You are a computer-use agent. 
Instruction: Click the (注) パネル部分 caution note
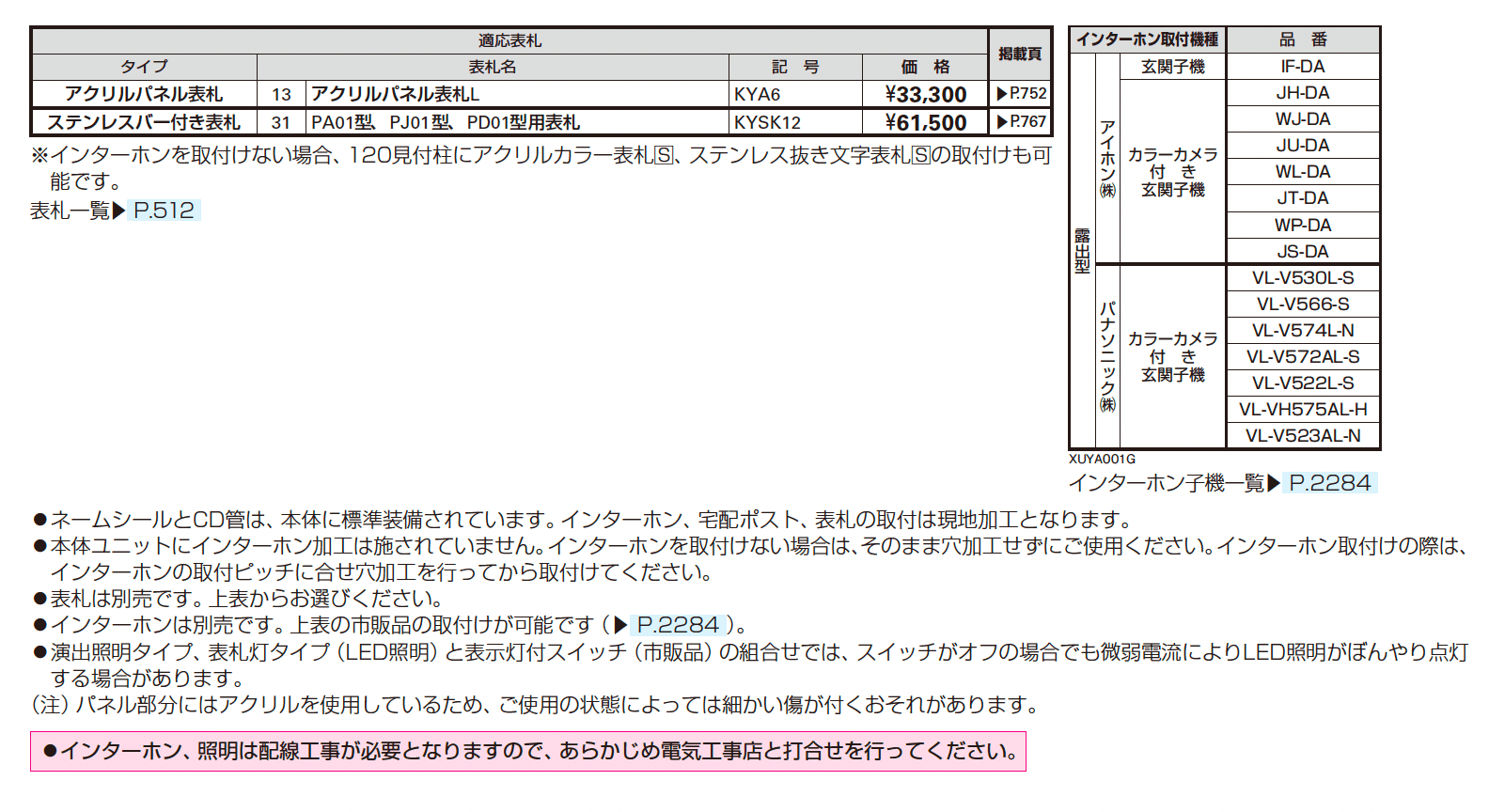537,704
